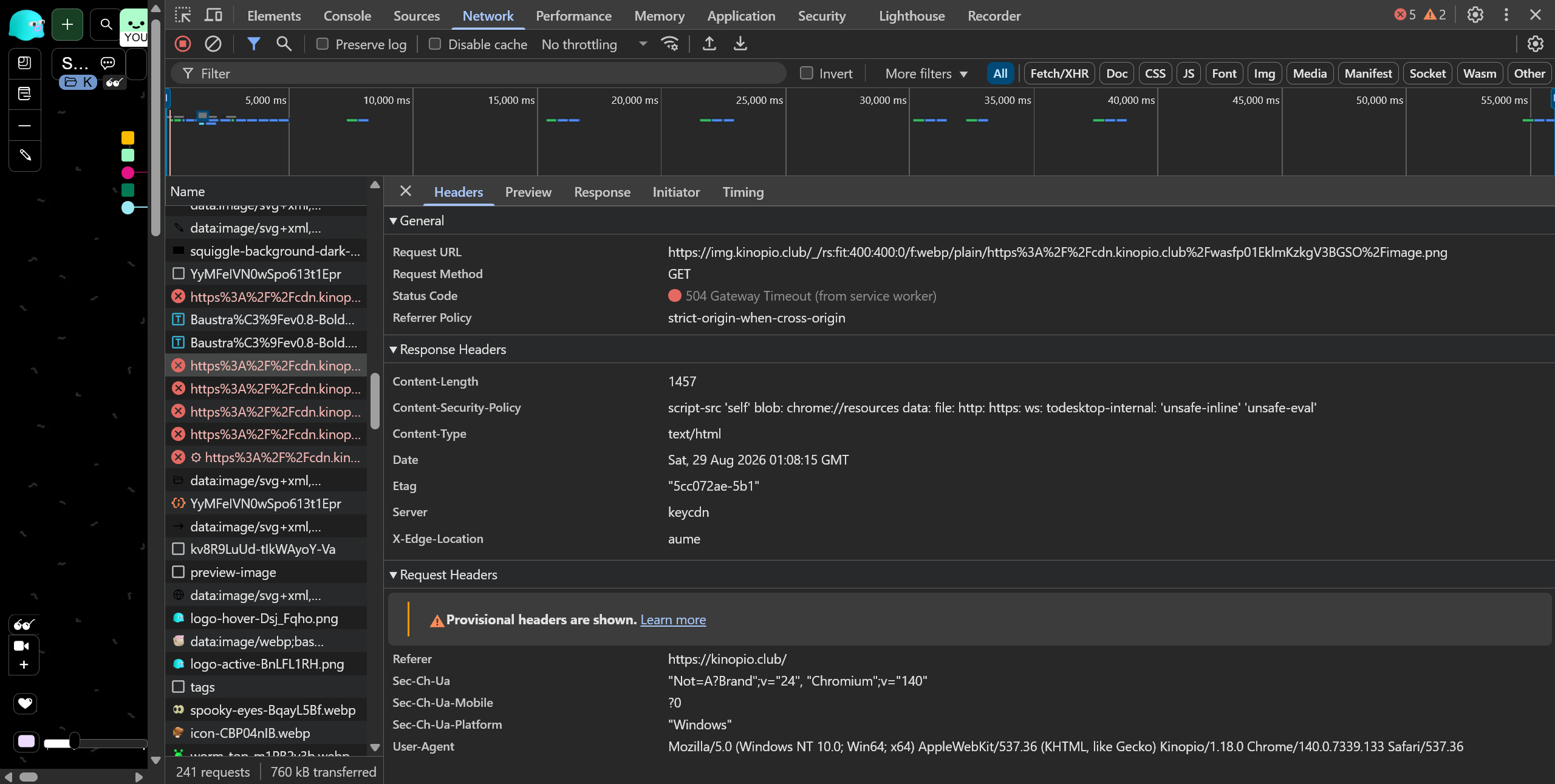Viewport: 1555px width, 784px height.
Task: Open the Sources tab
Action: click(416, 16)
